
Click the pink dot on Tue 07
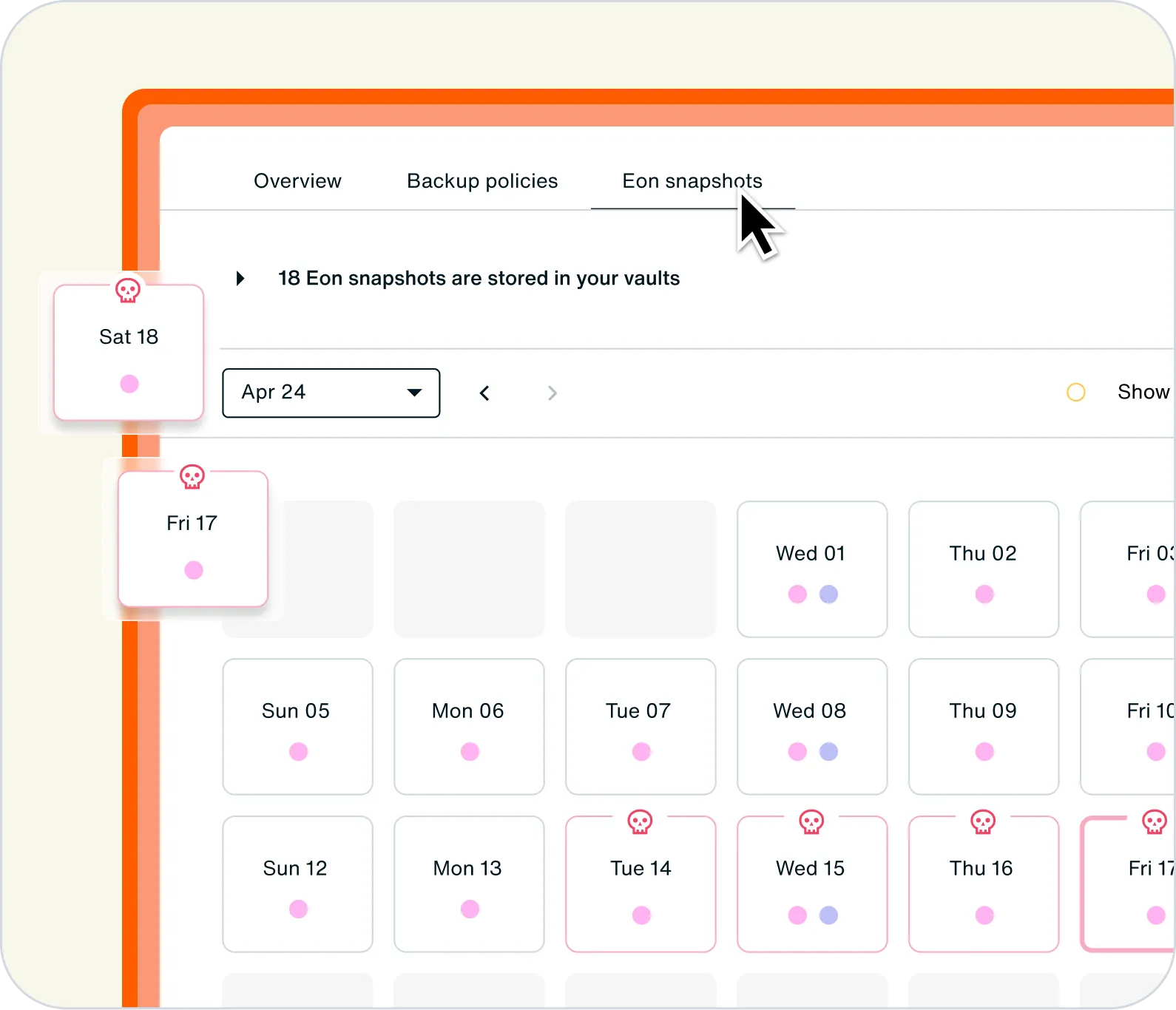pos(641,752)
